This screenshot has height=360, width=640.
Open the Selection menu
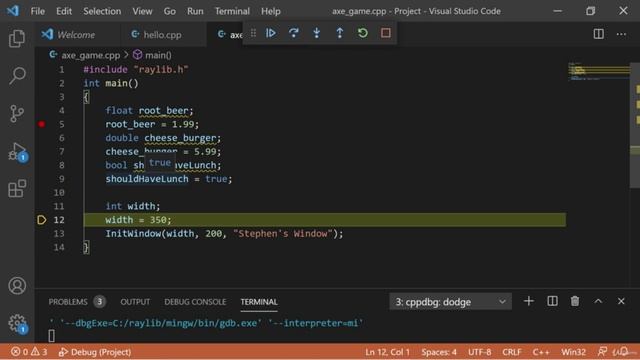(x=102, y=11)
